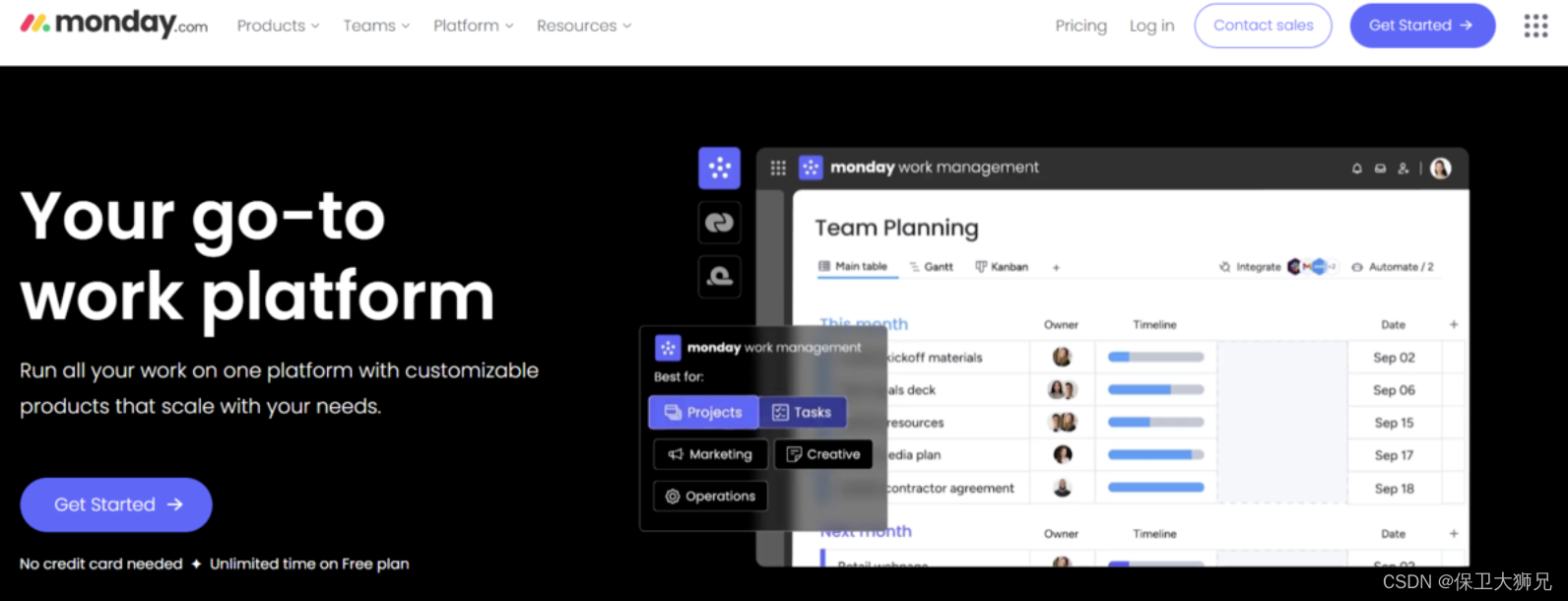Image resolution: width=1568 pixels, height=601 pixels.
Task: Expand the Products menu
Action: 278,26
